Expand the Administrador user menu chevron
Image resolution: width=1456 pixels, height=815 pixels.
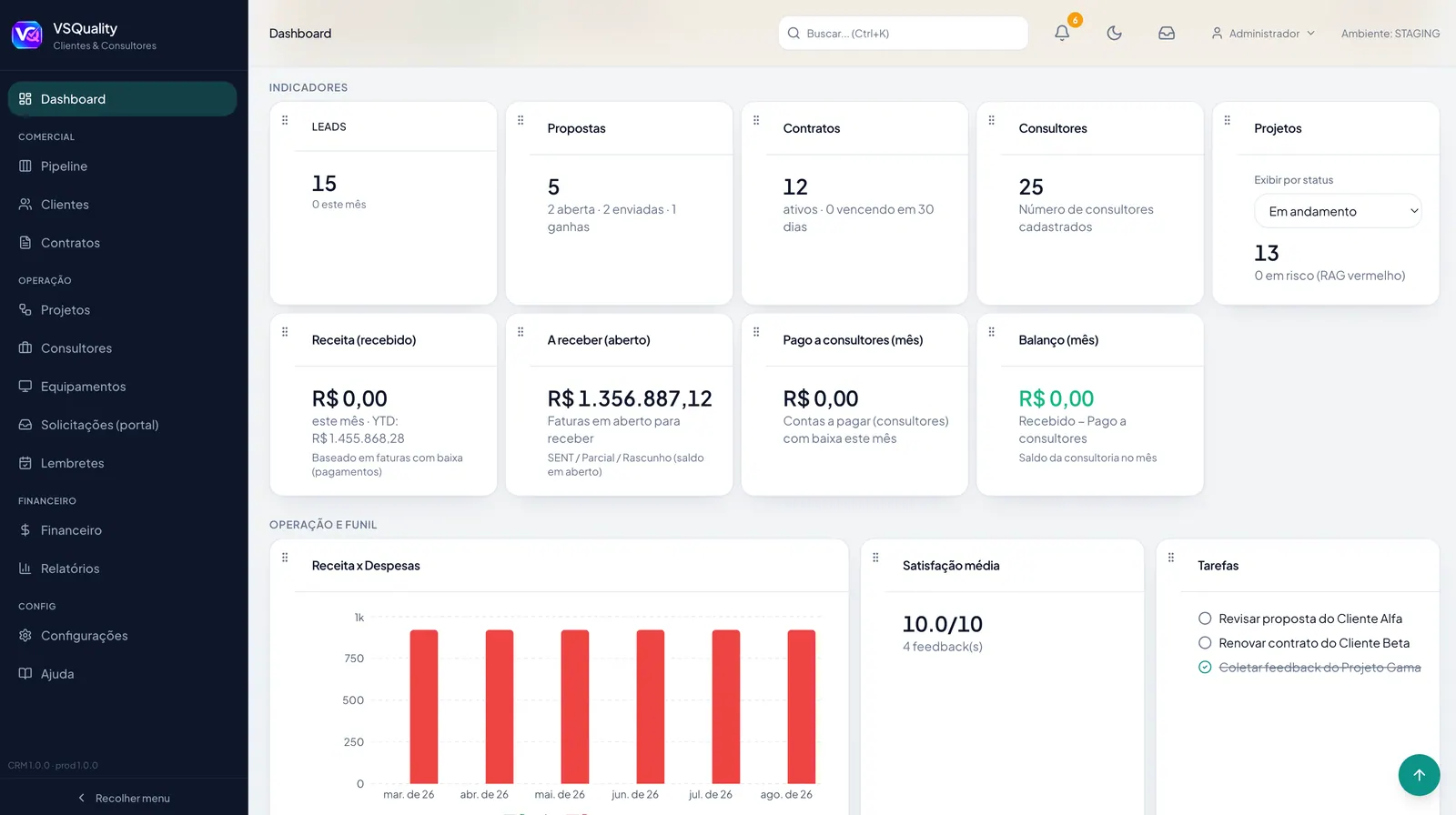pos(1311,34)
